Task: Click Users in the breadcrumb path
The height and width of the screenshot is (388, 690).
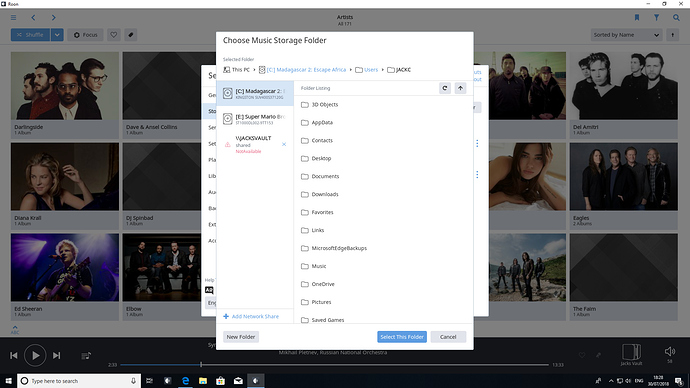Action: [367, 70]
